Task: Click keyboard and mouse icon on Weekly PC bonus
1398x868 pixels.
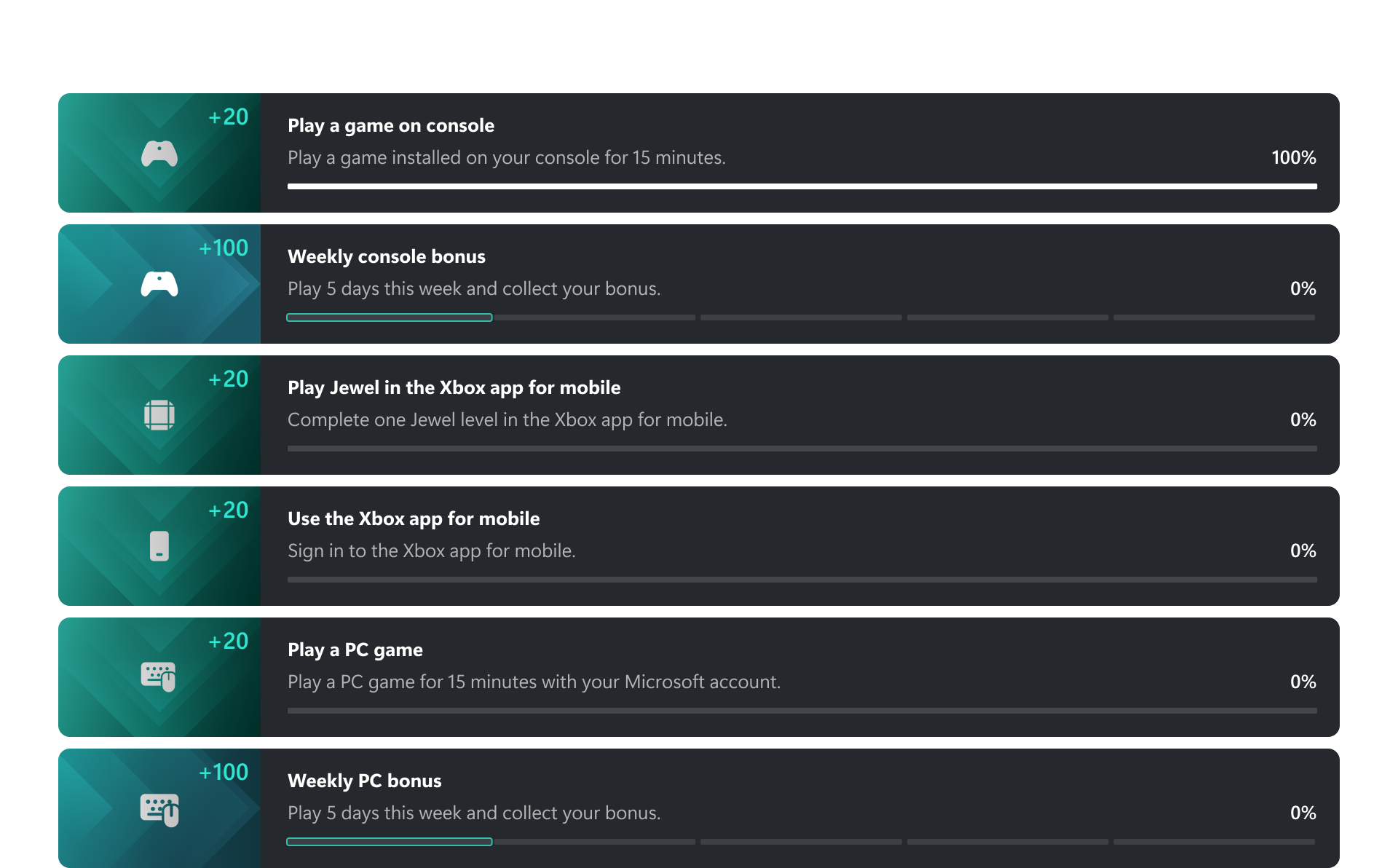Action: [159, 810]
